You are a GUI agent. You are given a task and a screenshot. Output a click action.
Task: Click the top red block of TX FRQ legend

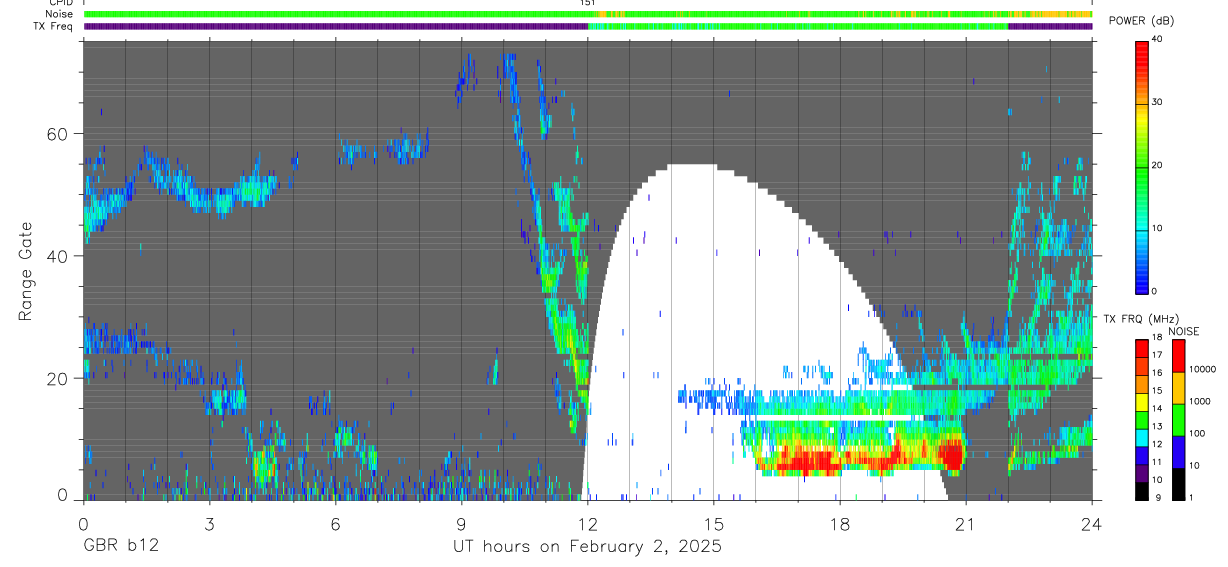point(1142,349)
